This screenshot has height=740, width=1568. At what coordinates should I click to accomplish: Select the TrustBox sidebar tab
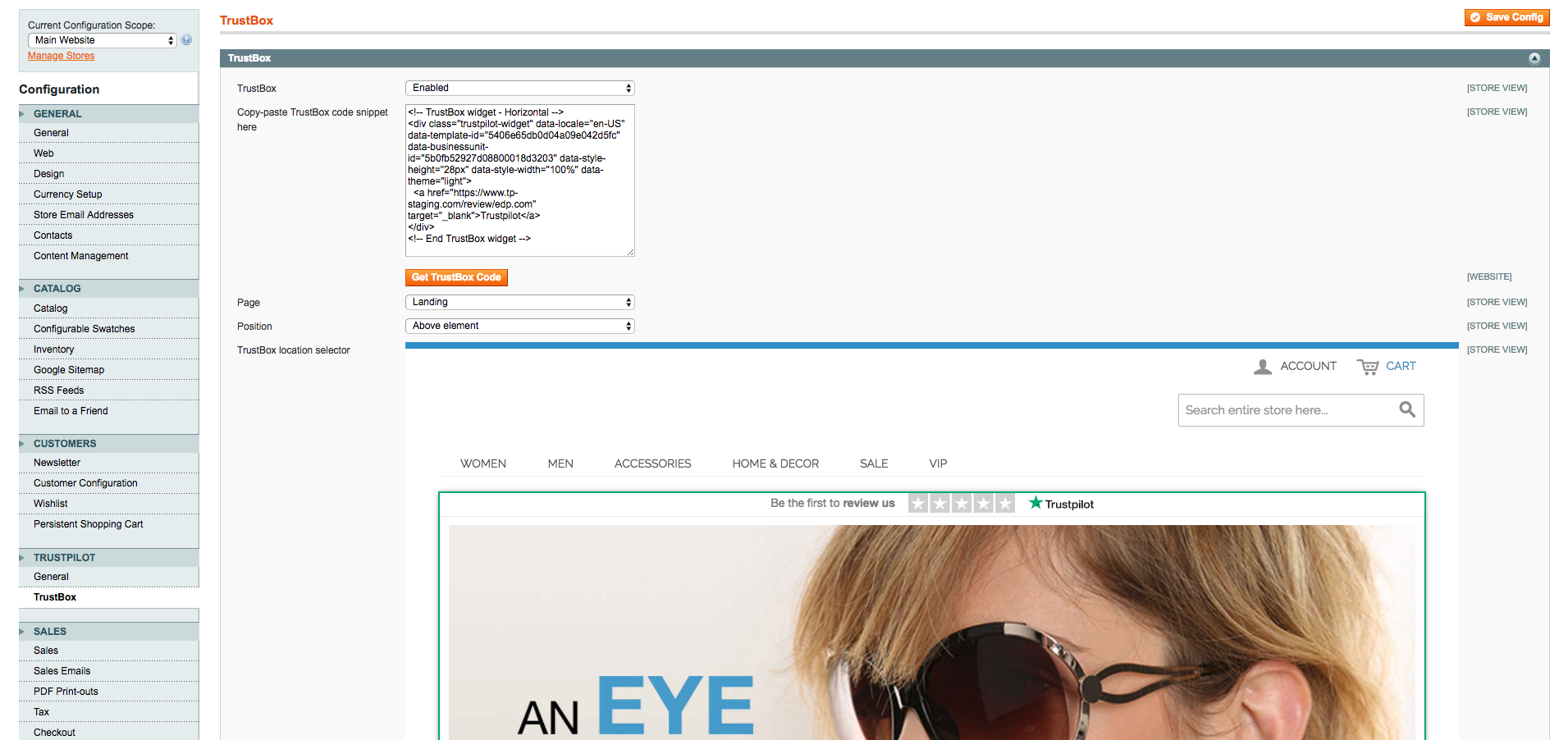108,597
